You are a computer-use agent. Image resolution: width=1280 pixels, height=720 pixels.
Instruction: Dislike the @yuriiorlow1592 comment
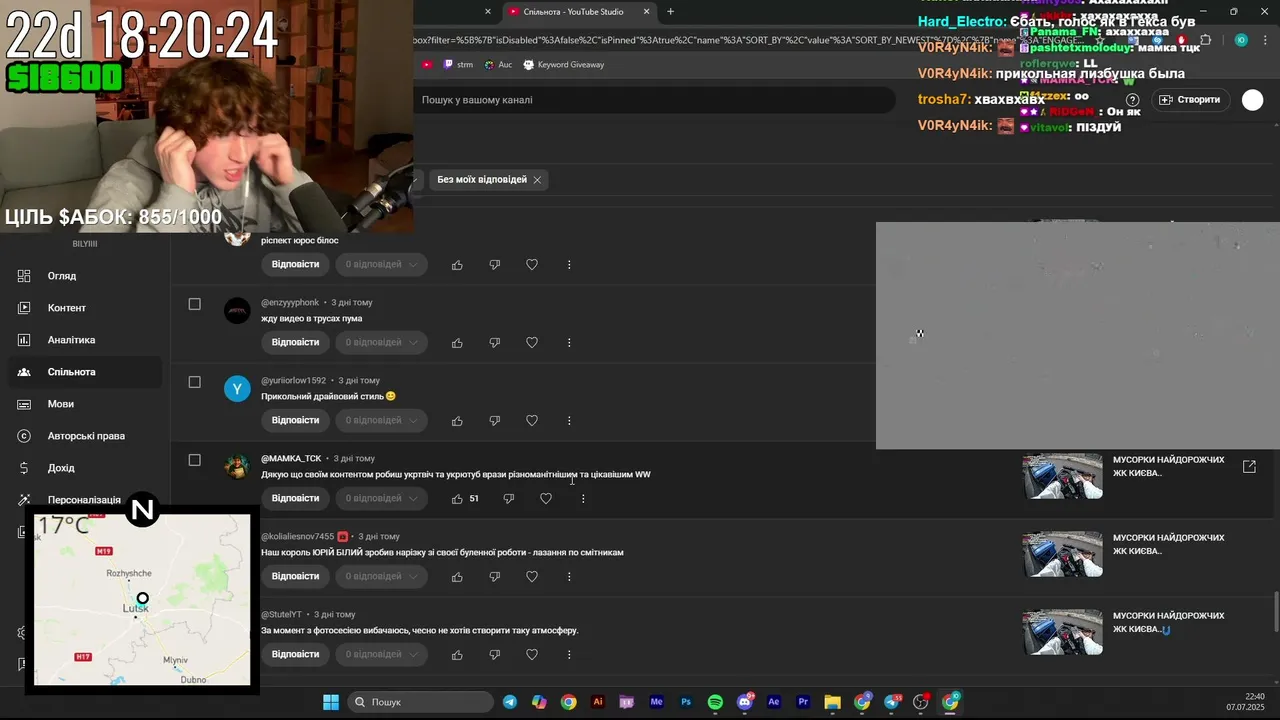pos(494,421)
